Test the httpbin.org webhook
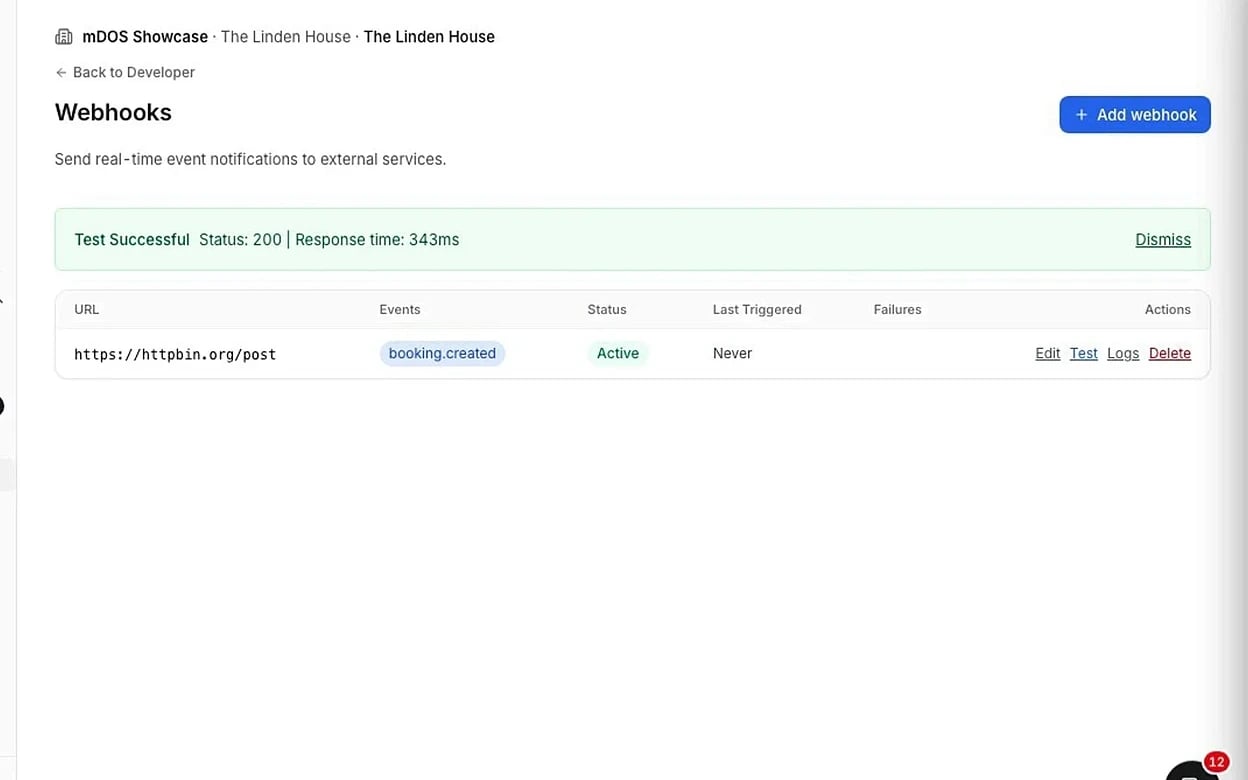The height and width of the screenshot is (780, 1248). pyautogui.click(x=1084, y=354)
